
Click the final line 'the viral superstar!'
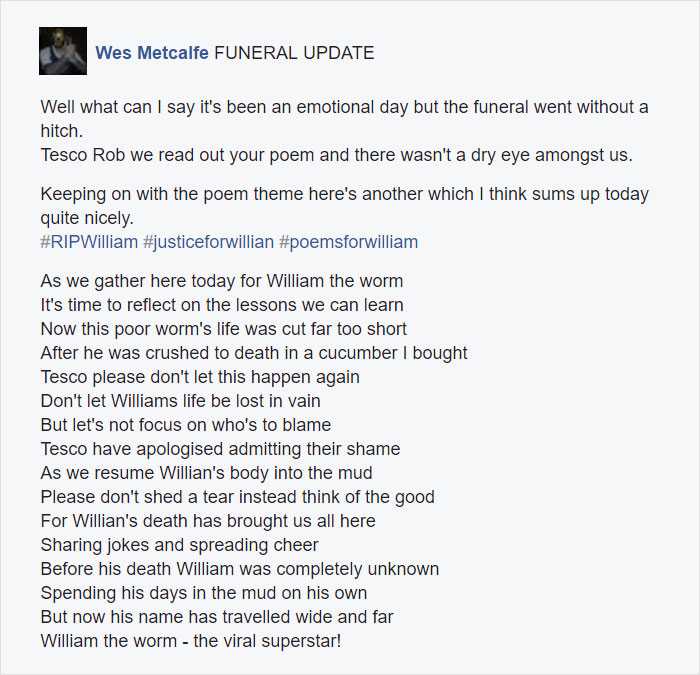[191, 641]
